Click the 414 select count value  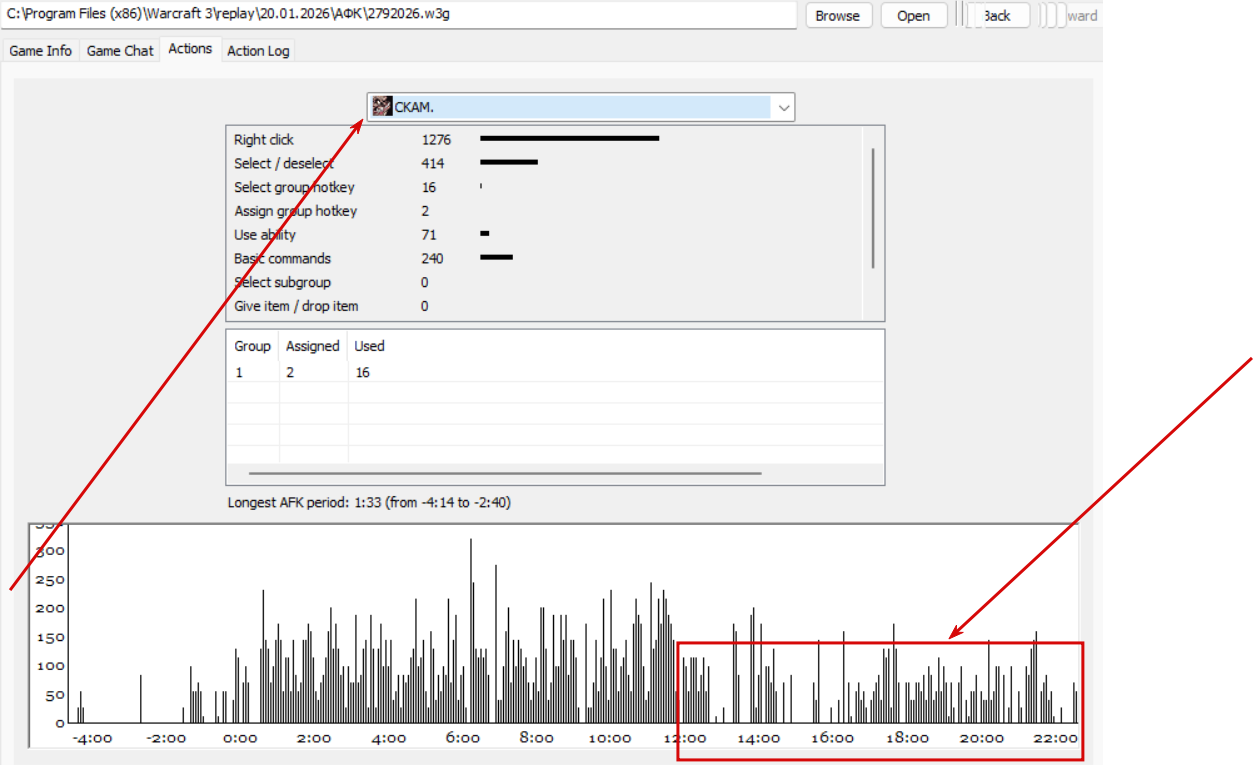click(x=433, y=163)
